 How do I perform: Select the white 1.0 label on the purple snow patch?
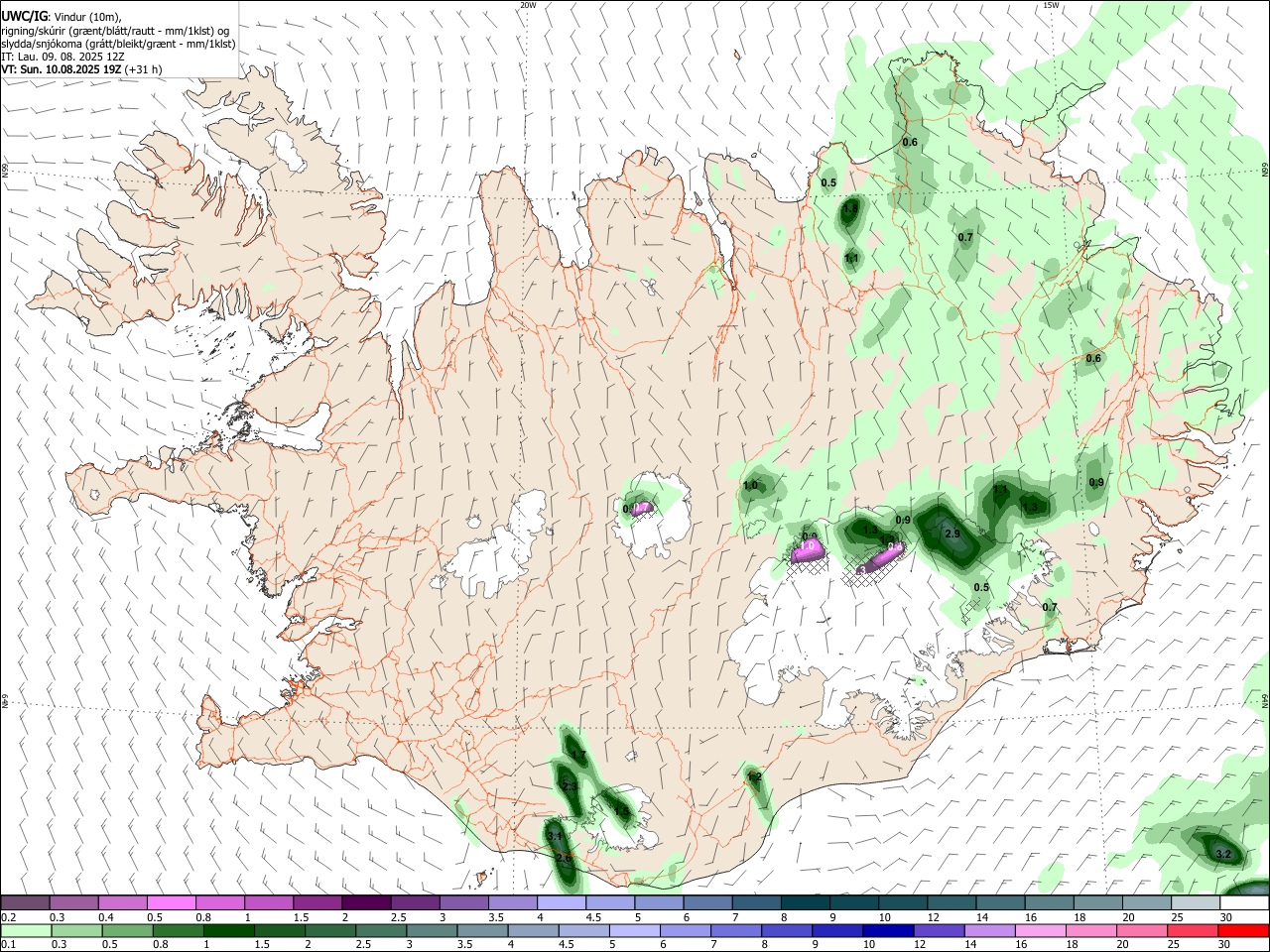point(808,546)
